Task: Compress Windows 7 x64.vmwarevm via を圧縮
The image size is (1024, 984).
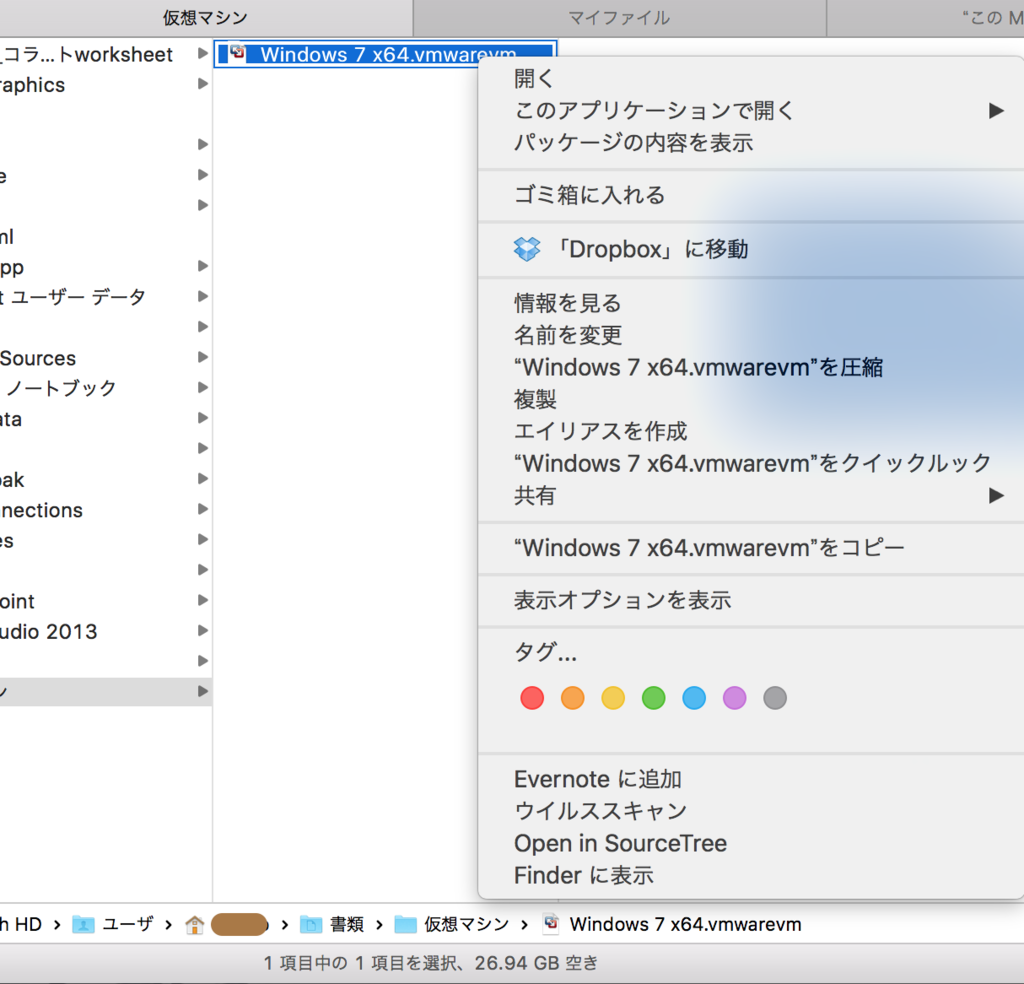Action: (x=751, y=367)
